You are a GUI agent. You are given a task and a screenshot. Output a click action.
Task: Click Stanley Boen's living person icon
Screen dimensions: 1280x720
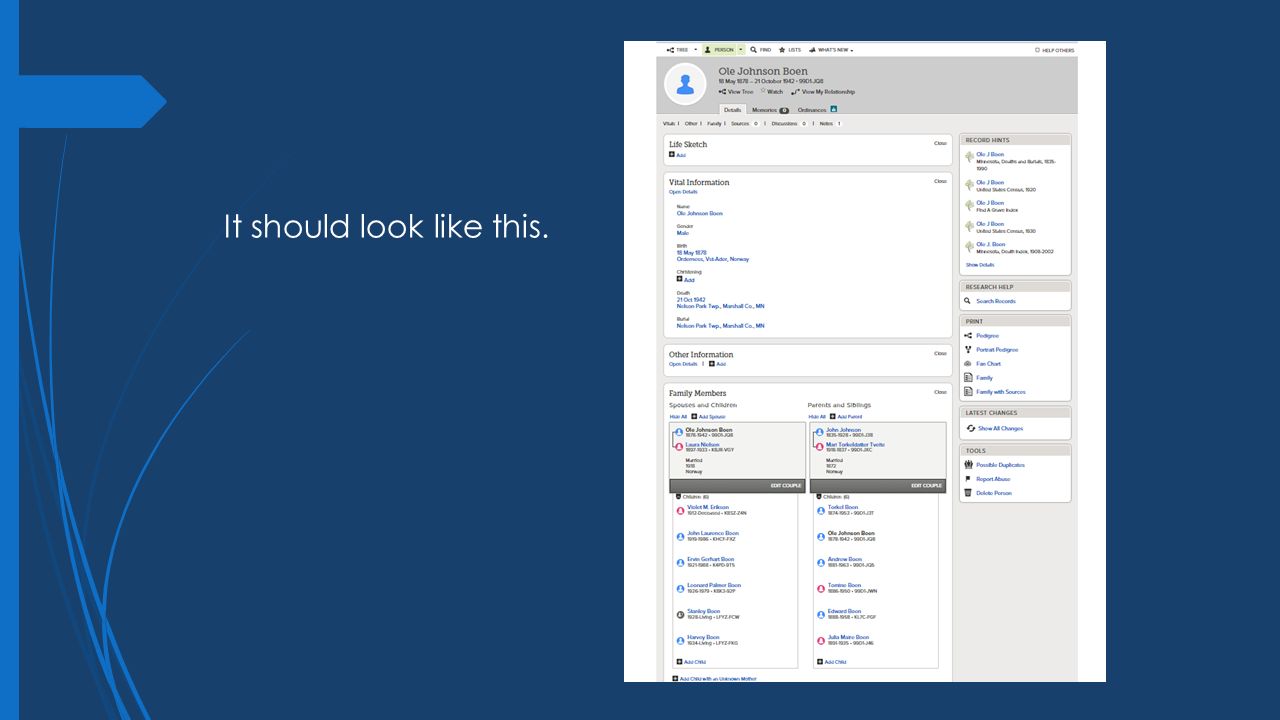point(681,614)
